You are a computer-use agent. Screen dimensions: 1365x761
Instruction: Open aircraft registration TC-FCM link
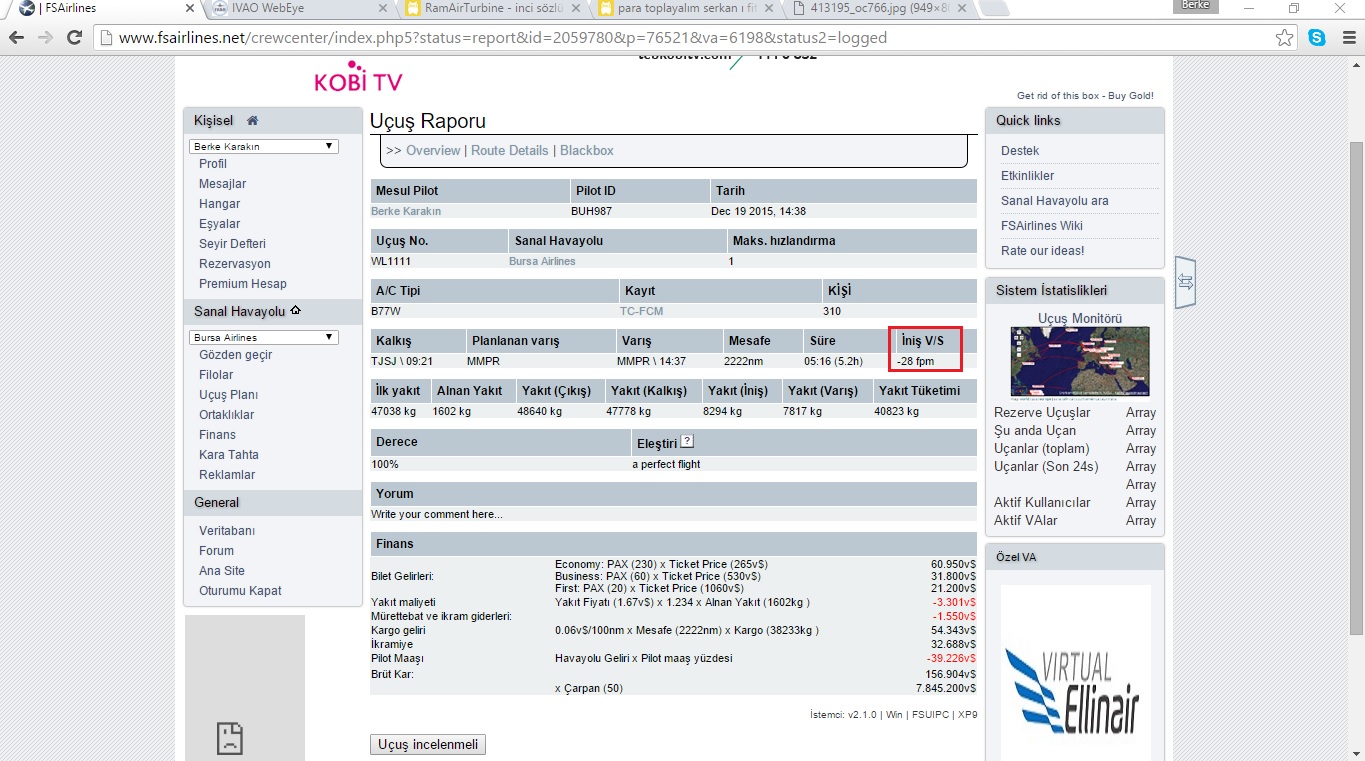pos(642,311)
